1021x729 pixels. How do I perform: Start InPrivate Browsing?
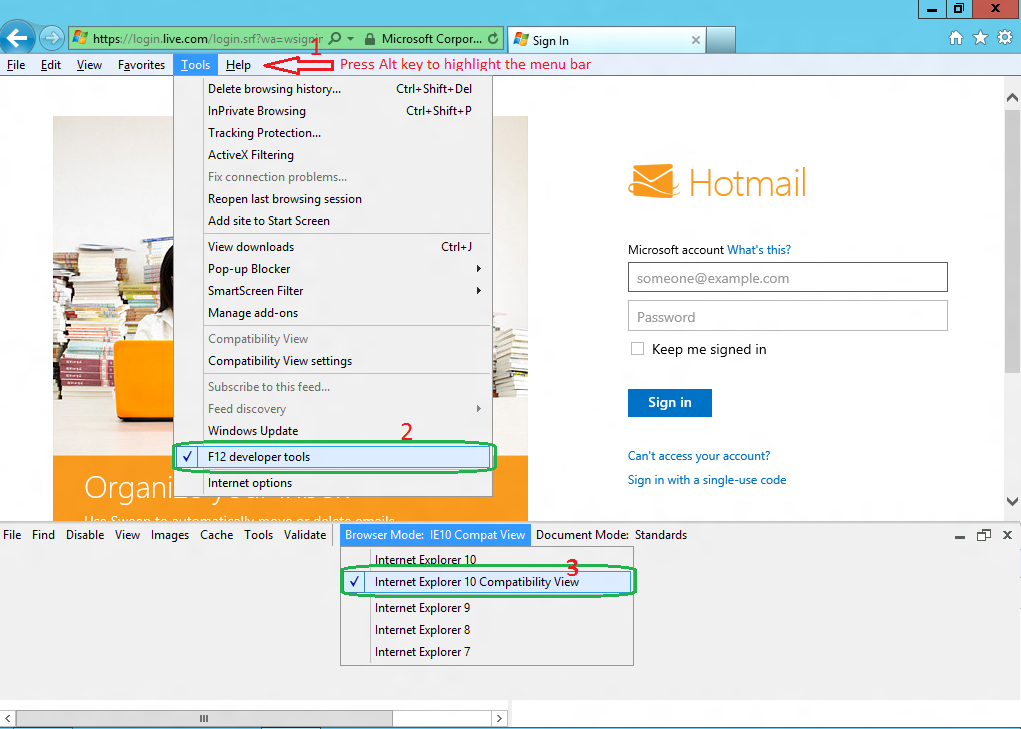(333, 111)
